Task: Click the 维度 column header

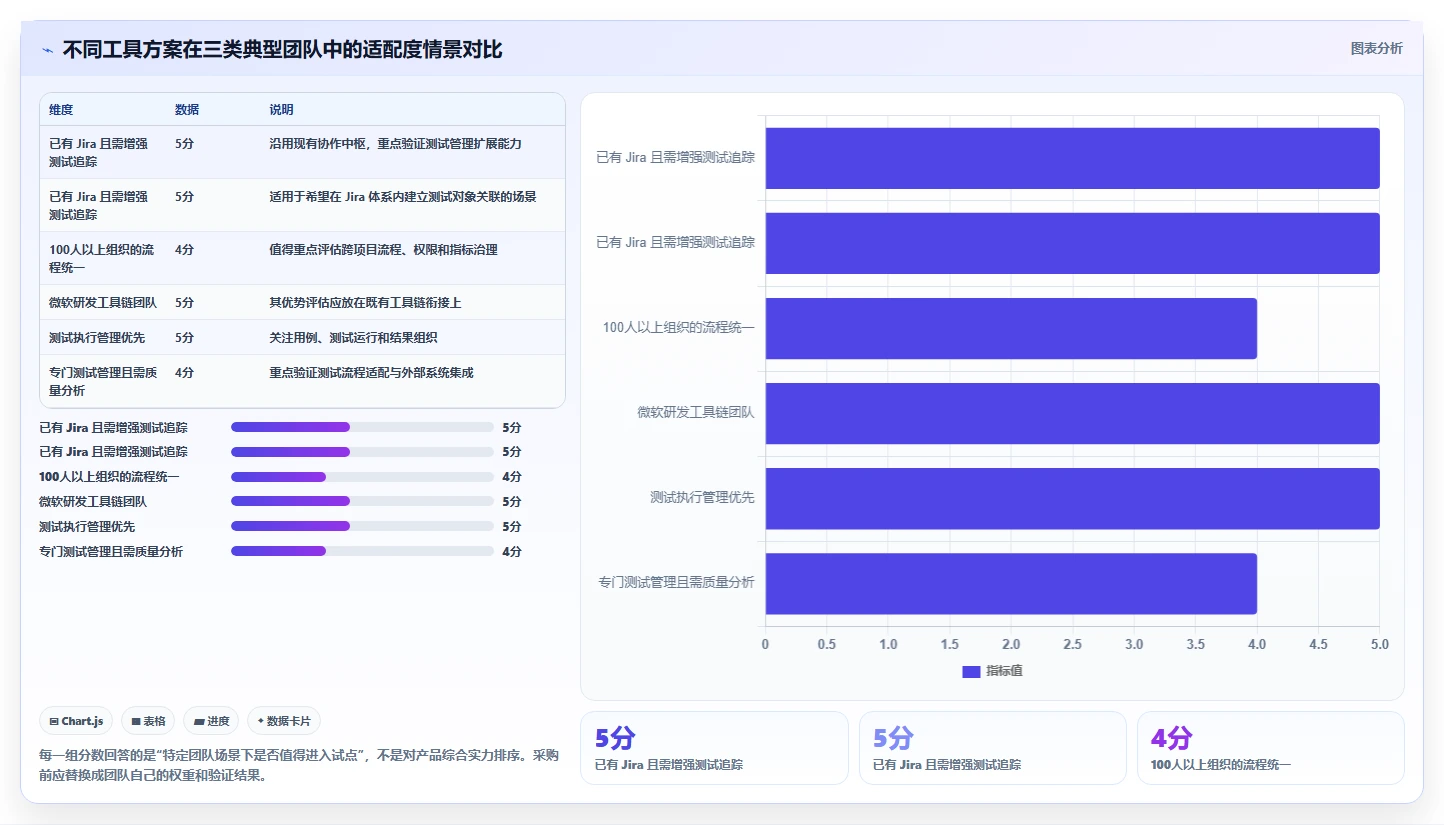Action: coord(61,110)
